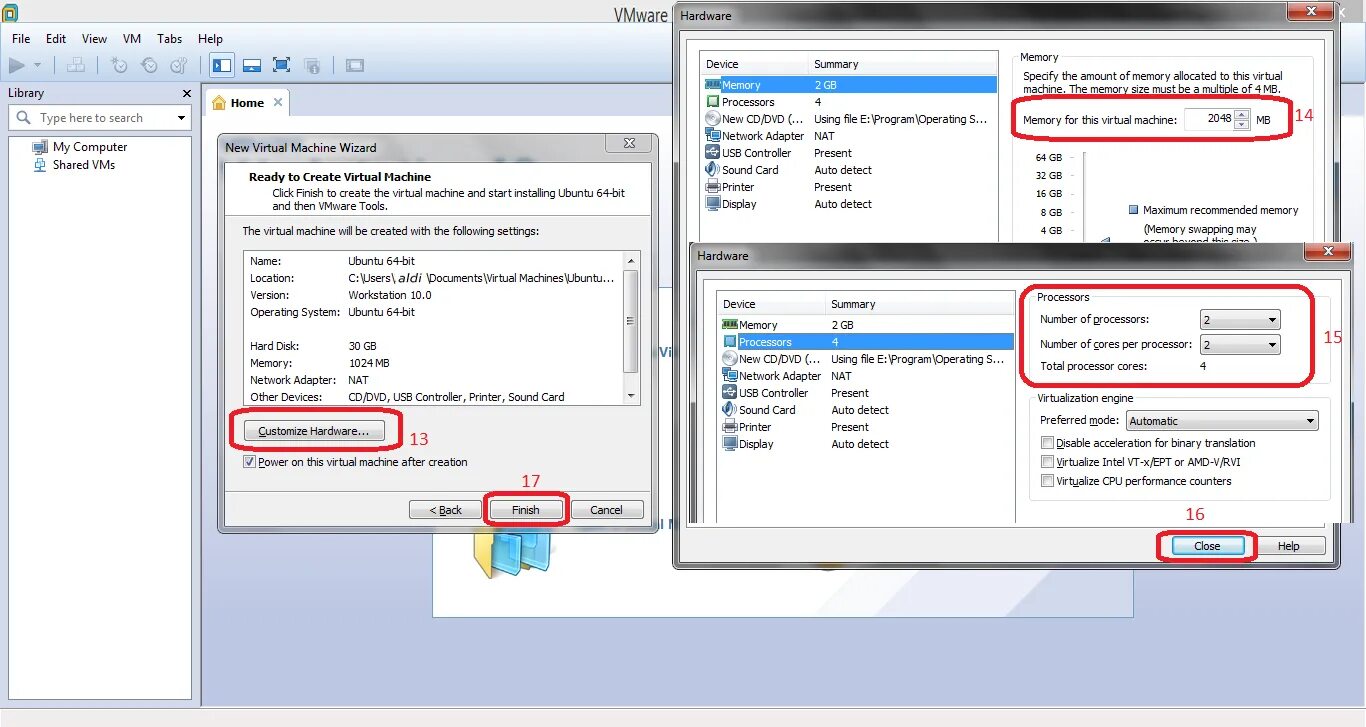
Task: Select Memory row in upper Hardware window
Action: click(849, 85)
